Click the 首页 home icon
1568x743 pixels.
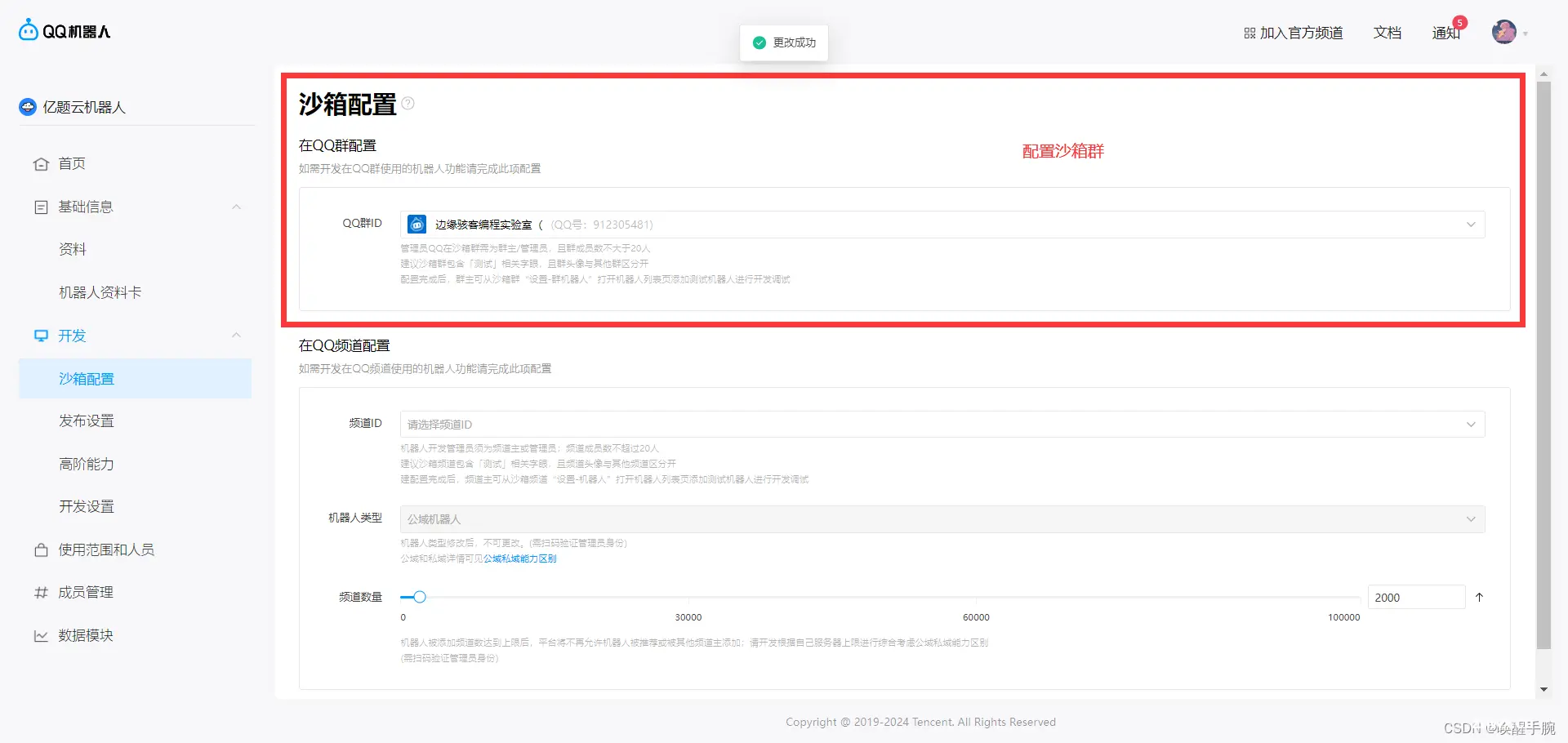(41, 164)
